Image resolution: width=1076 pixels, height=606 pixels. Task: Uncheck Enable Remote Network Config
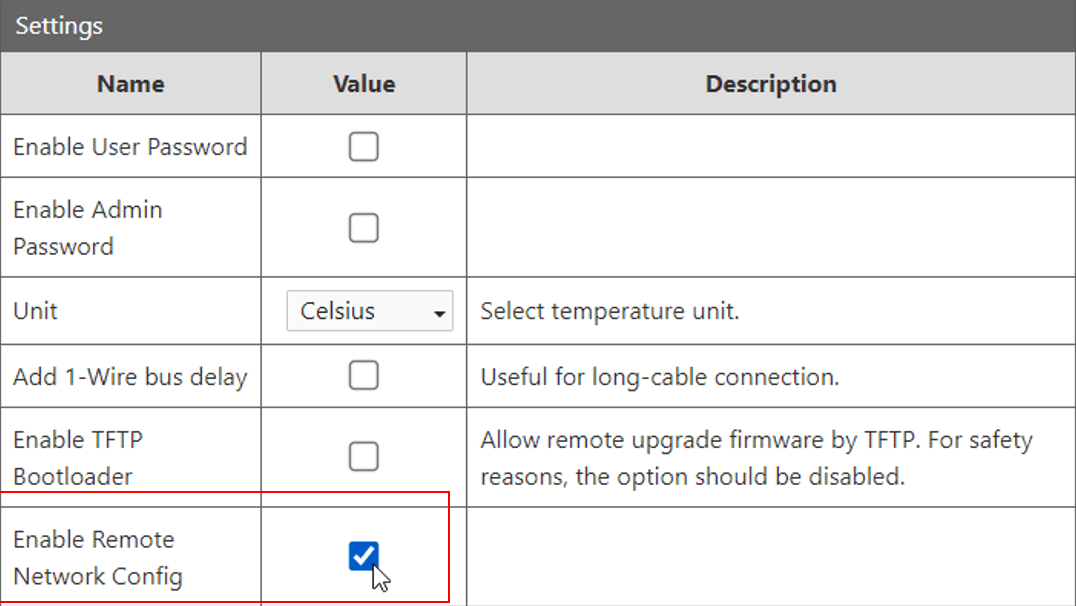coord(363,555)
